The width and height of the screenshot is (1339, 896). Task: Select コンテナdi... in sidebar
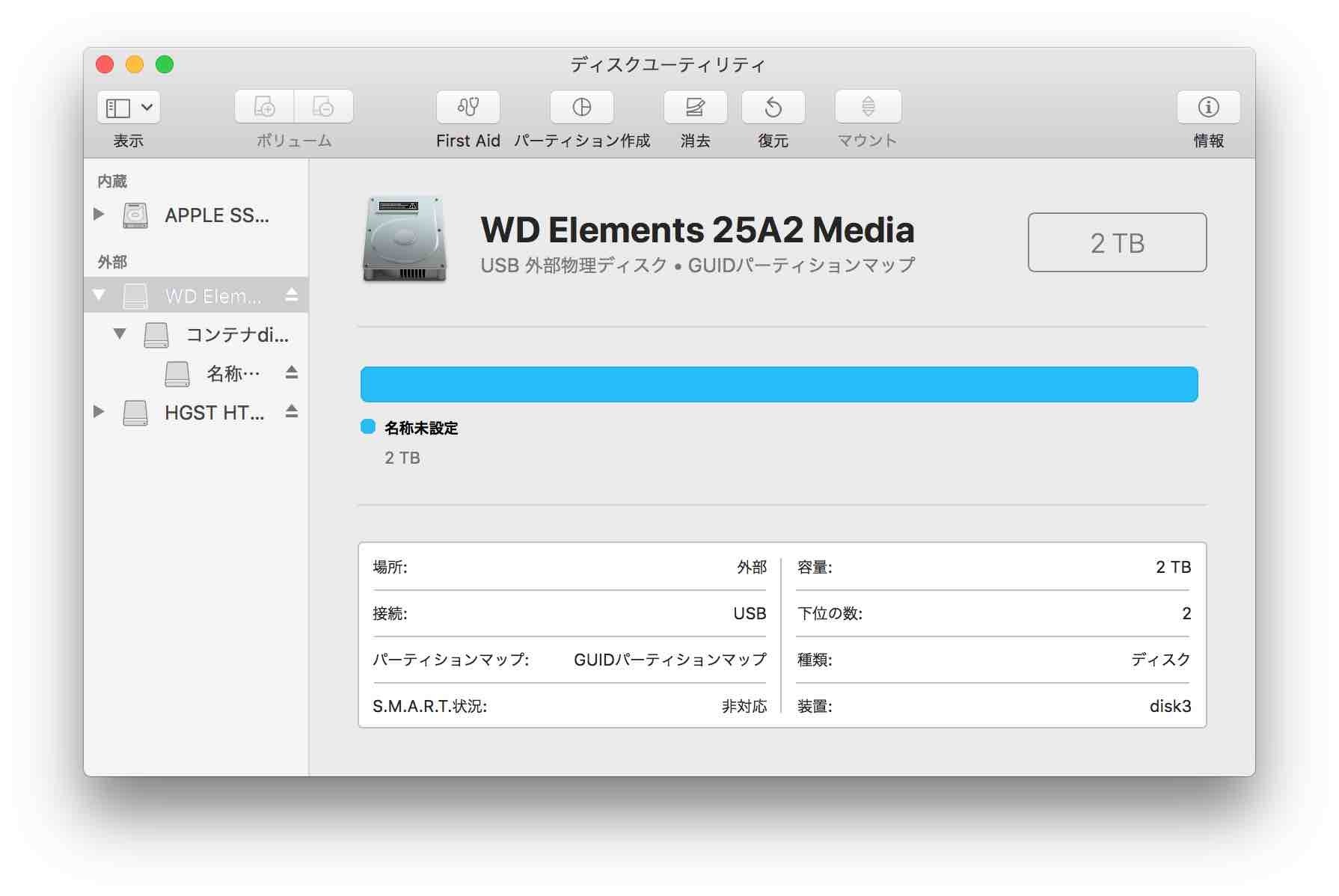tap(196, 334)
